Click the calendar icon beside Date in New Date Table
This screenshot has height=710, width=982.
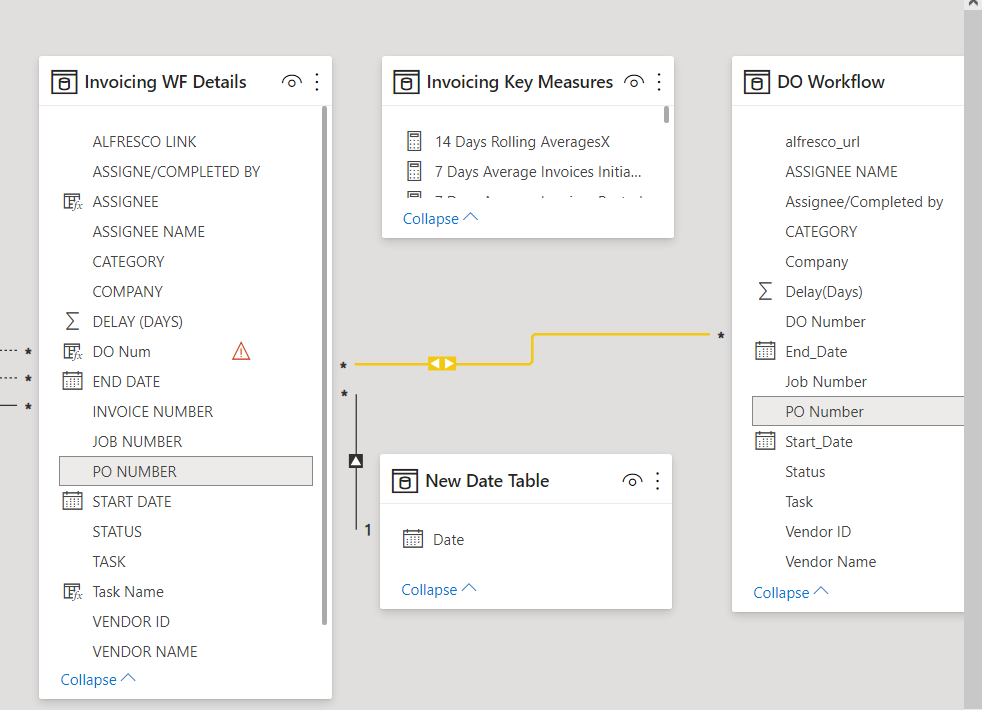tap(413, 539)
